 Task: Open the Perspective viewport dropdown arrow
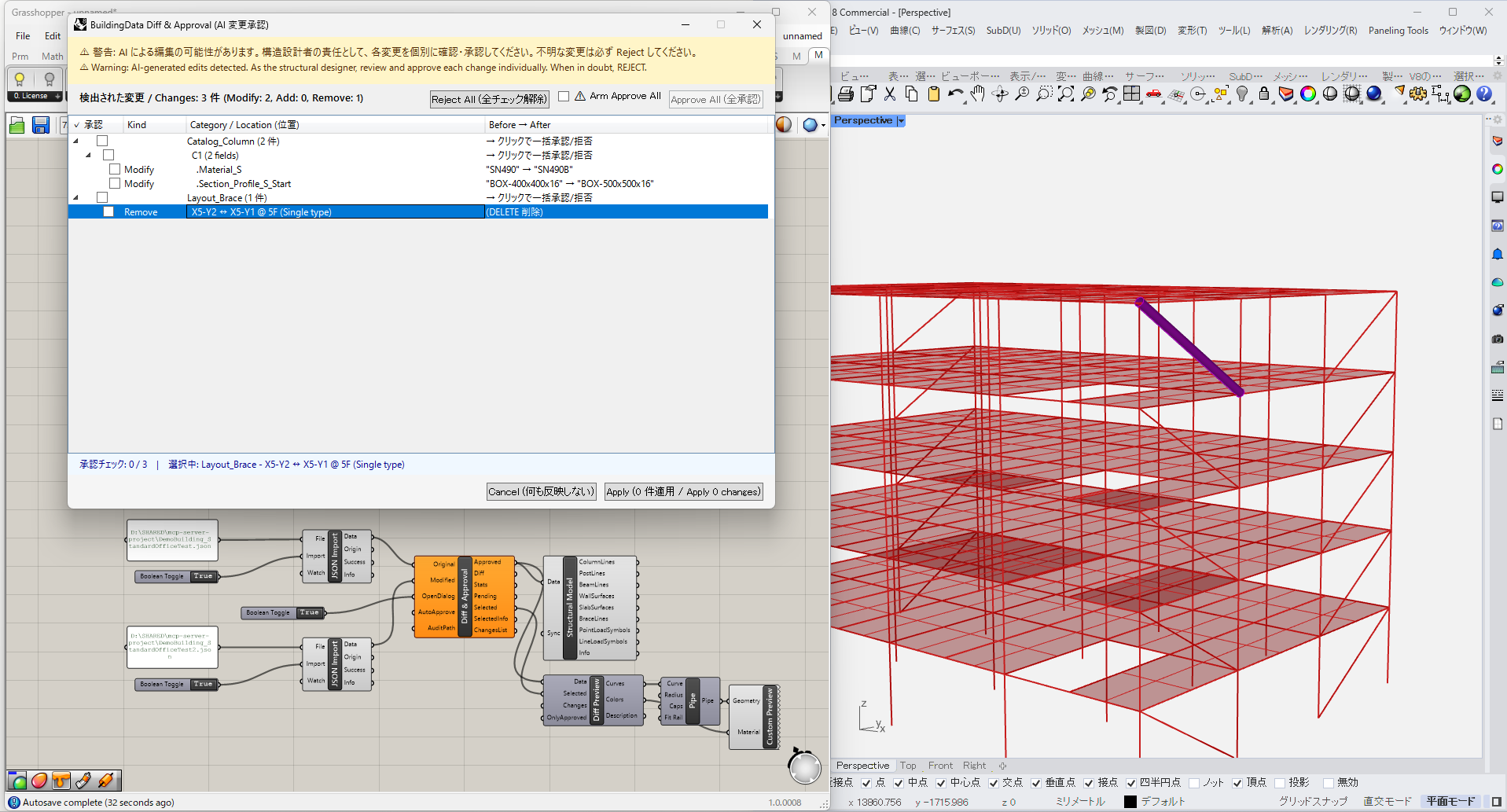click(x=901, y=121)
